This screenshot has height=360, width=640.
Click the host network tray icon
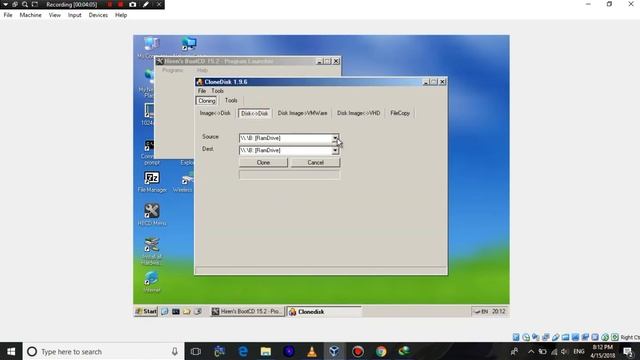click(x=554, y=351)
